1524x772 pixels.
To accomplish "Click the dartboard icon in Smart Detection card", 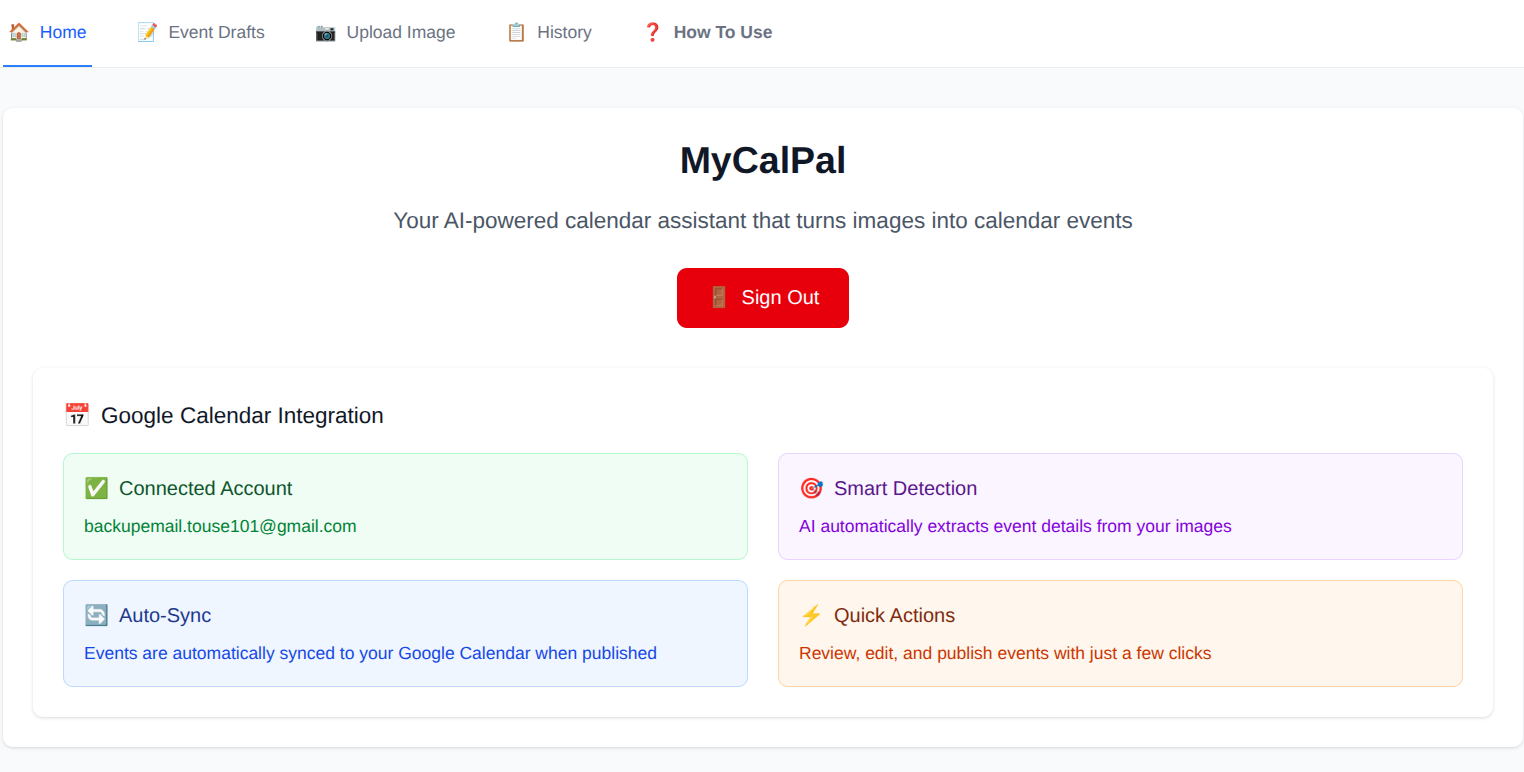I will click(811, 488).
